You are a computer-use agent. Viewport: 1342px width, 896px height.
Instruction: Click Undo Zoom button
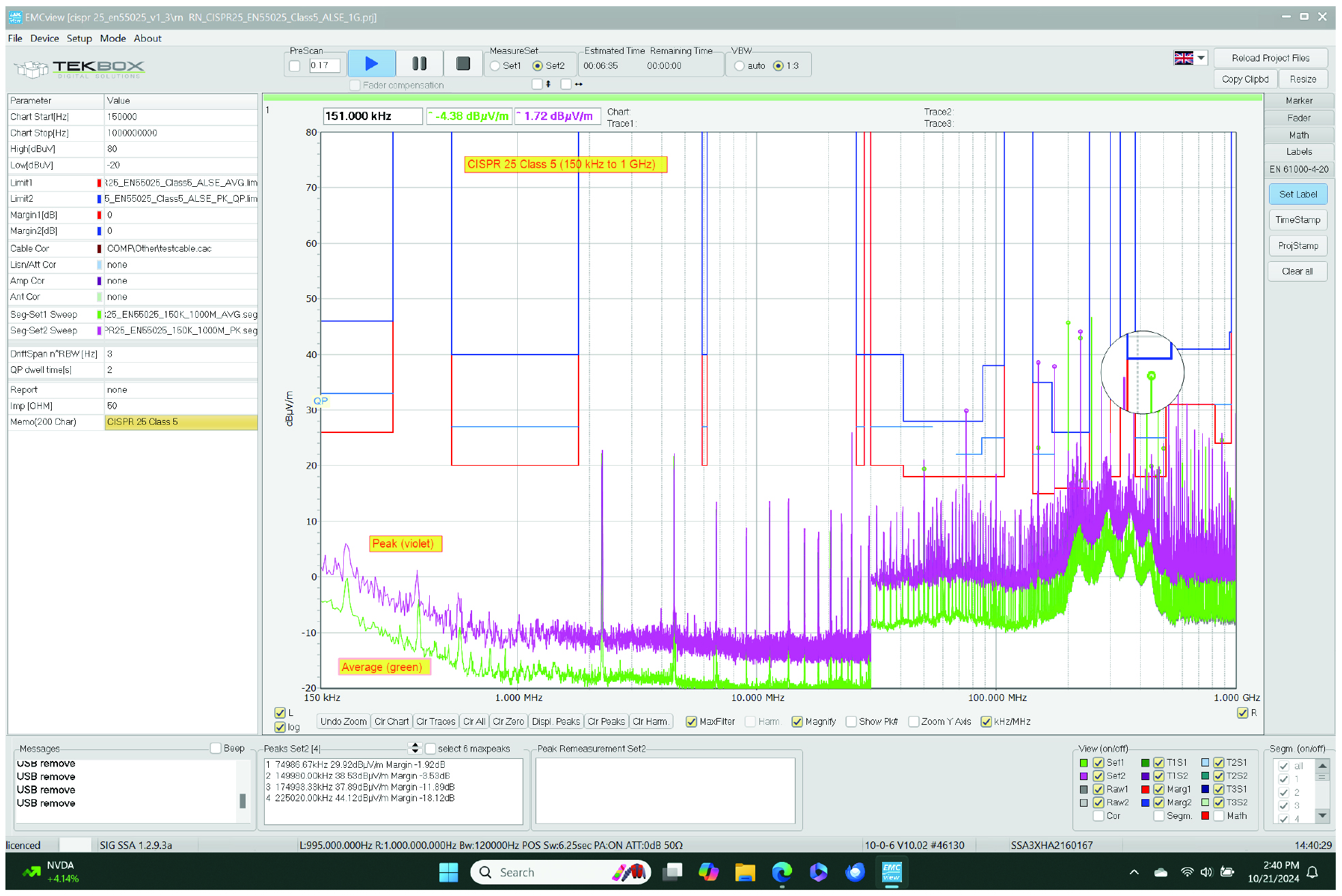[343, 721]
